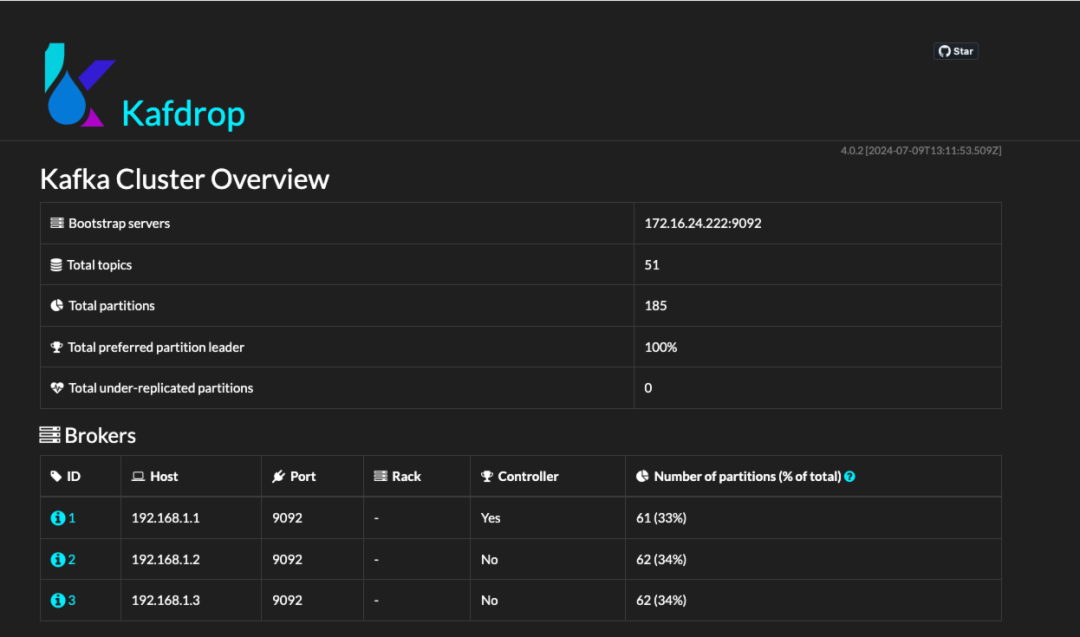The height and width of the screenshot is (637, 1080).
Task: Click the info icon for broker 1
Action: [58, 518]
